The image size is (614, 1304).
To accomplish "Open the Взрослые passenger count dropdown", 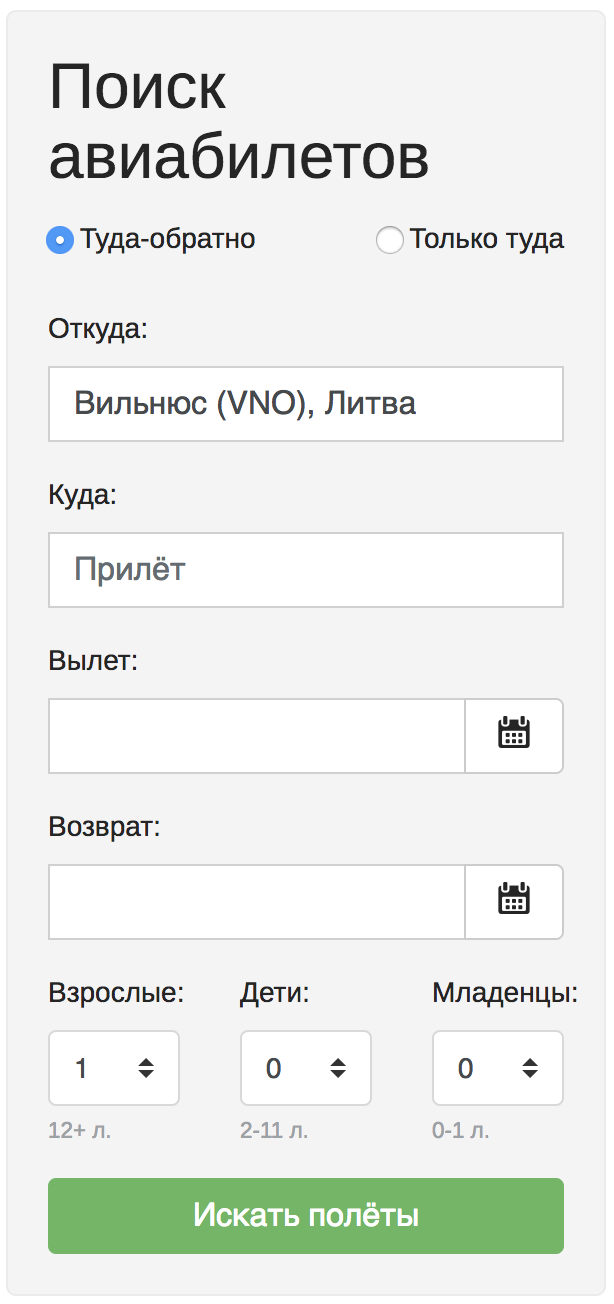I will click(114, 1068).
